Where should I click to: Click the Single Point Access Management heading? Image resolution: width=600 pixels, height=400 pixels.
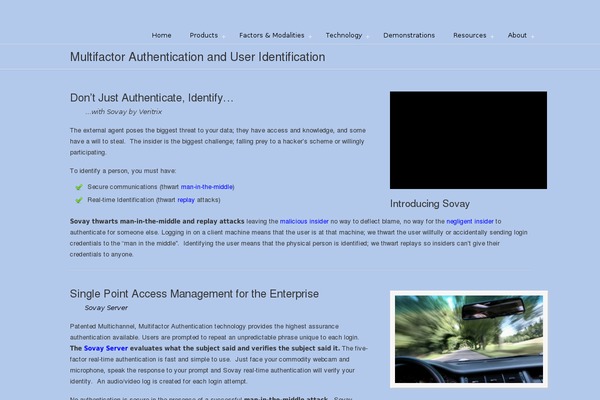click(x=194, y=294)
